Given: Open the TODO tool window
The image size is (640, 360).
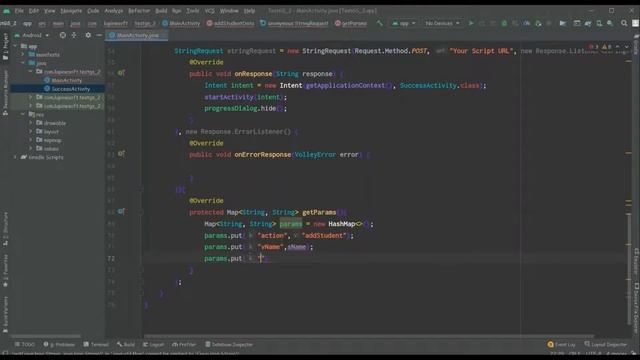Looking at the screenshot, I should click(24, 344).
